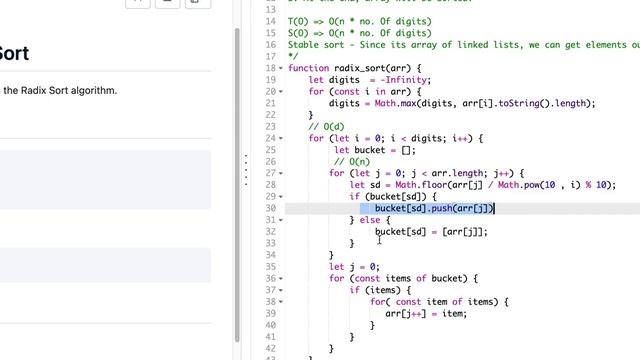Click the highlighted 'bucket[sd].push(arr[j])' code
The image size is (640, 360).
pos(434,208)
